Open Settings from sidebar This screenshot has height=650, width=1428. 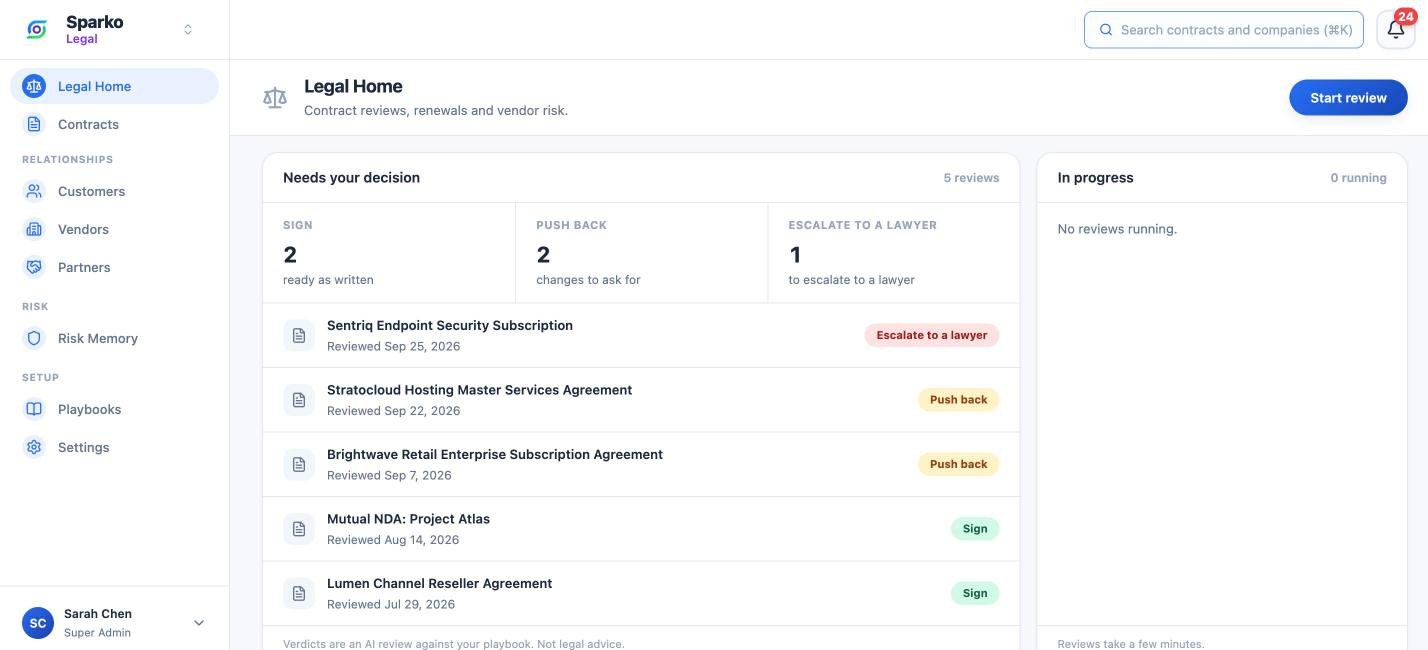pyautogui.click(x=114, y=447)
